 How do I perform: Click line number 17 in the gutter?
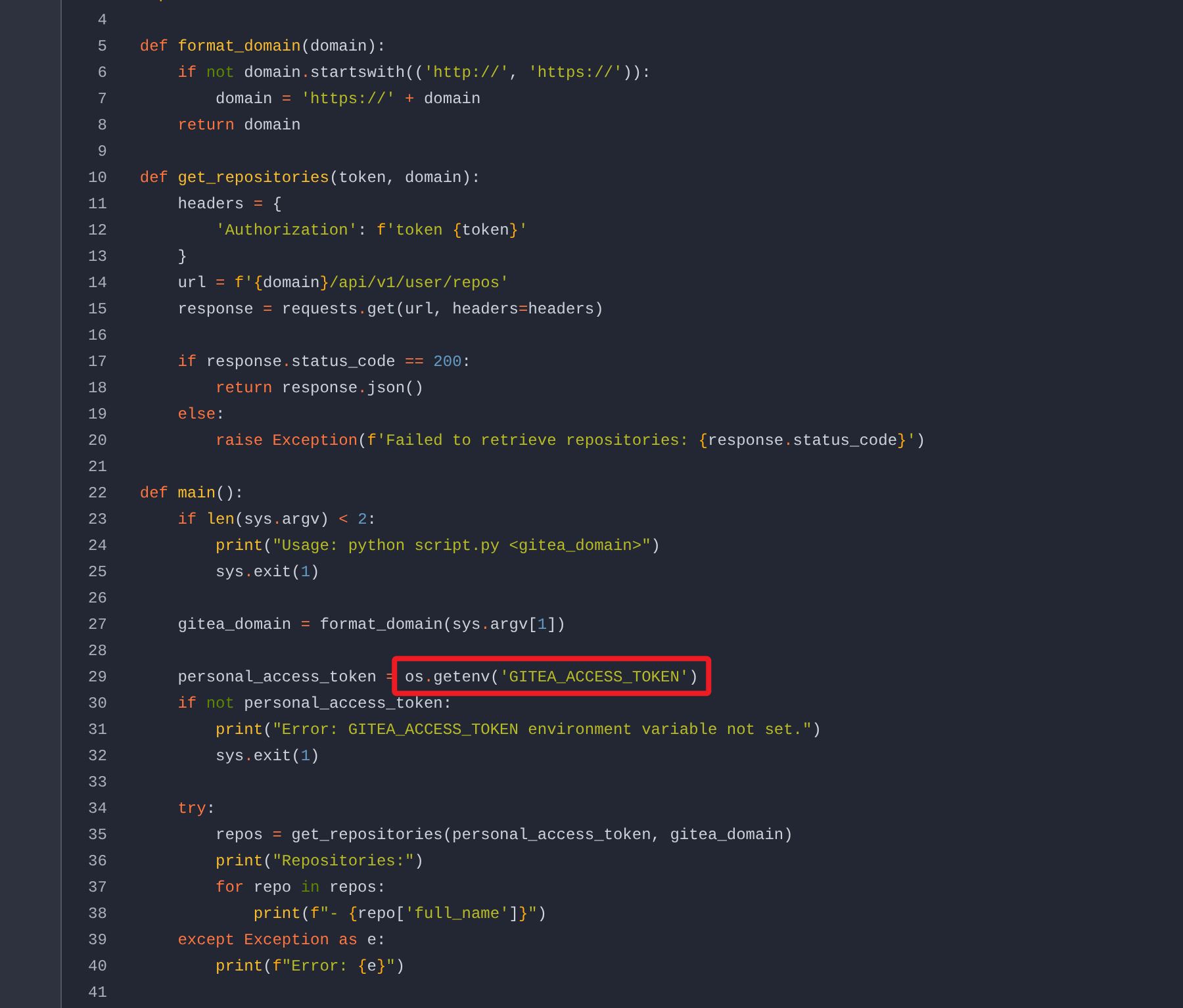(97, 361)
